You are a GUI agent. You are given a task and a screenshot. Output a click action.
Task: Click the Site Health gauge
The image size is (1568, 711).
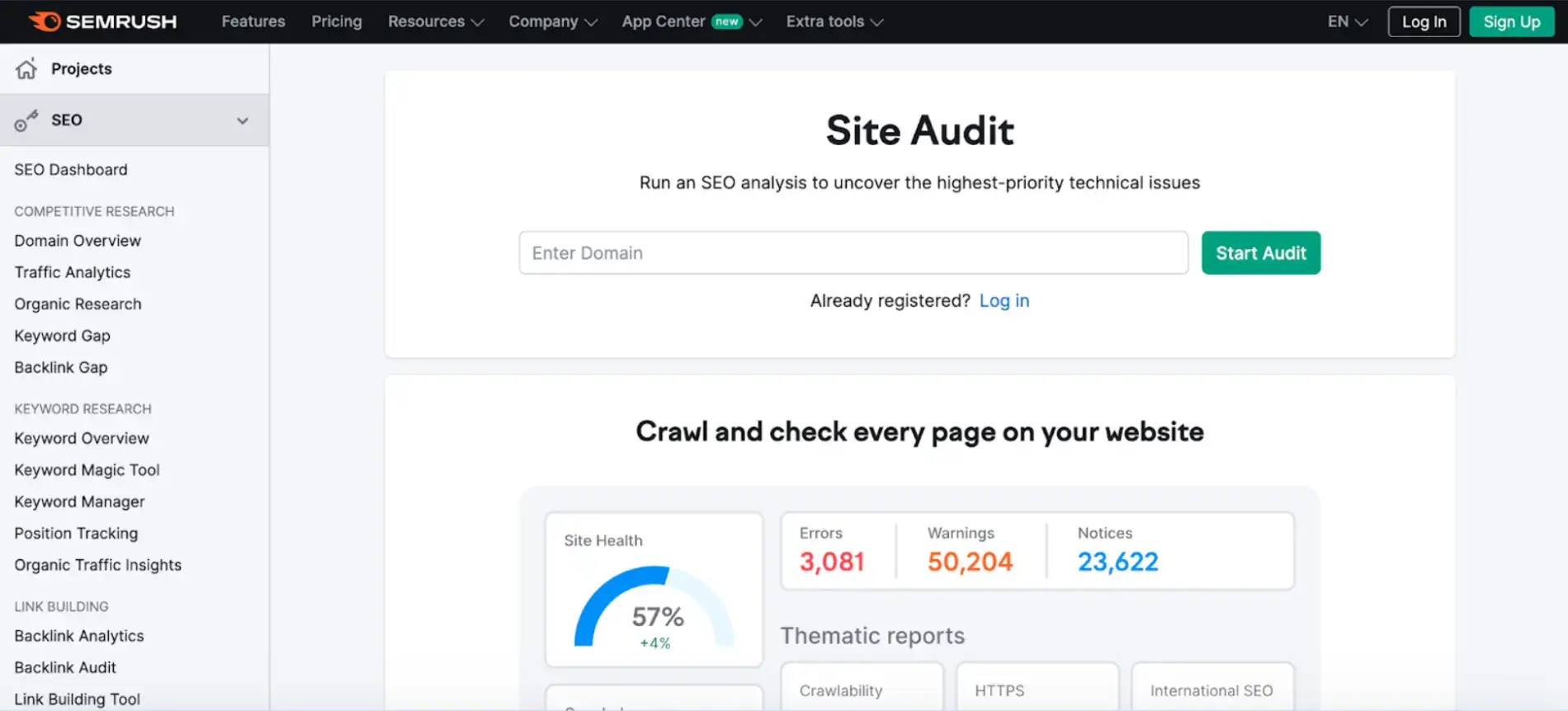pos(654,606)
